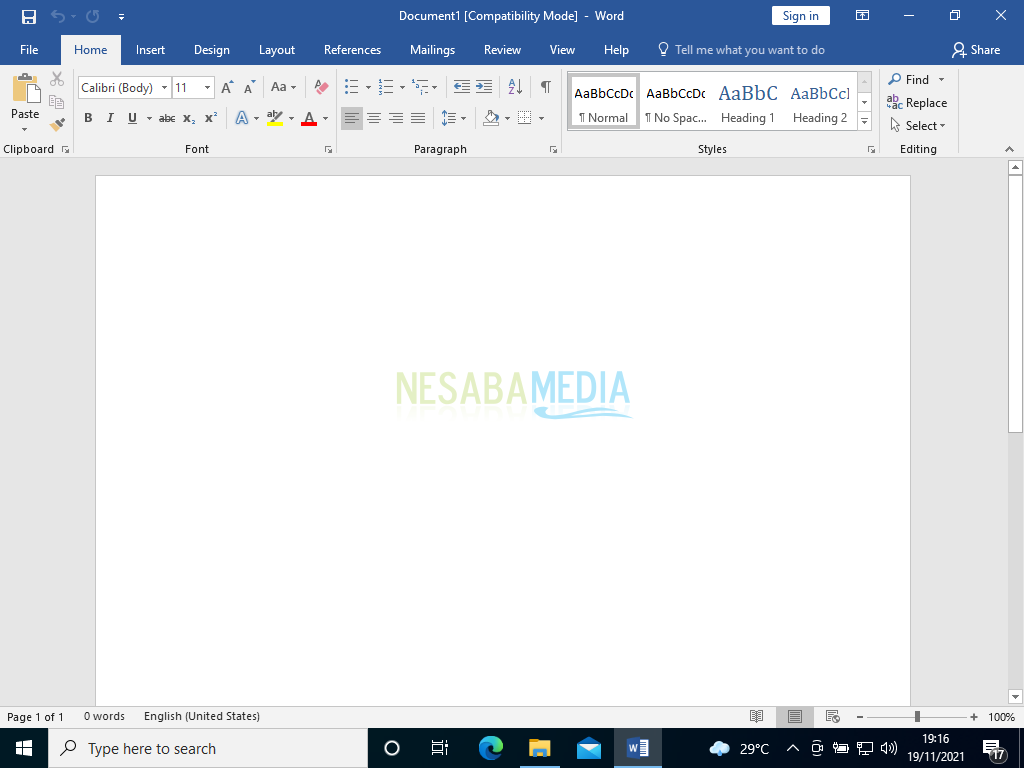1024x768 pixels.
Task: Apply bullet list icon
Action: (x=352, y=87)
